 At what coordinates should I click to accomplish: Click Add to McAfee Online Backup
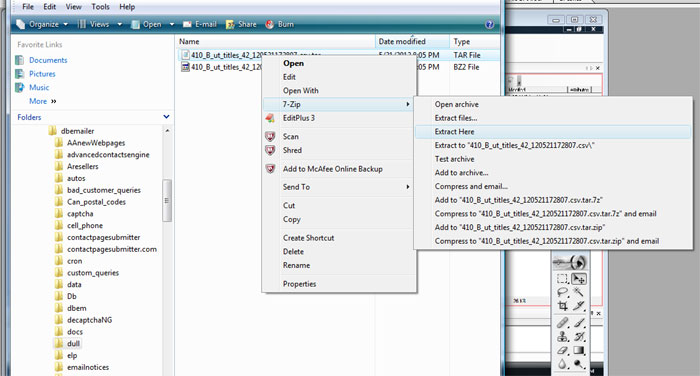click(x=339, y=169)
